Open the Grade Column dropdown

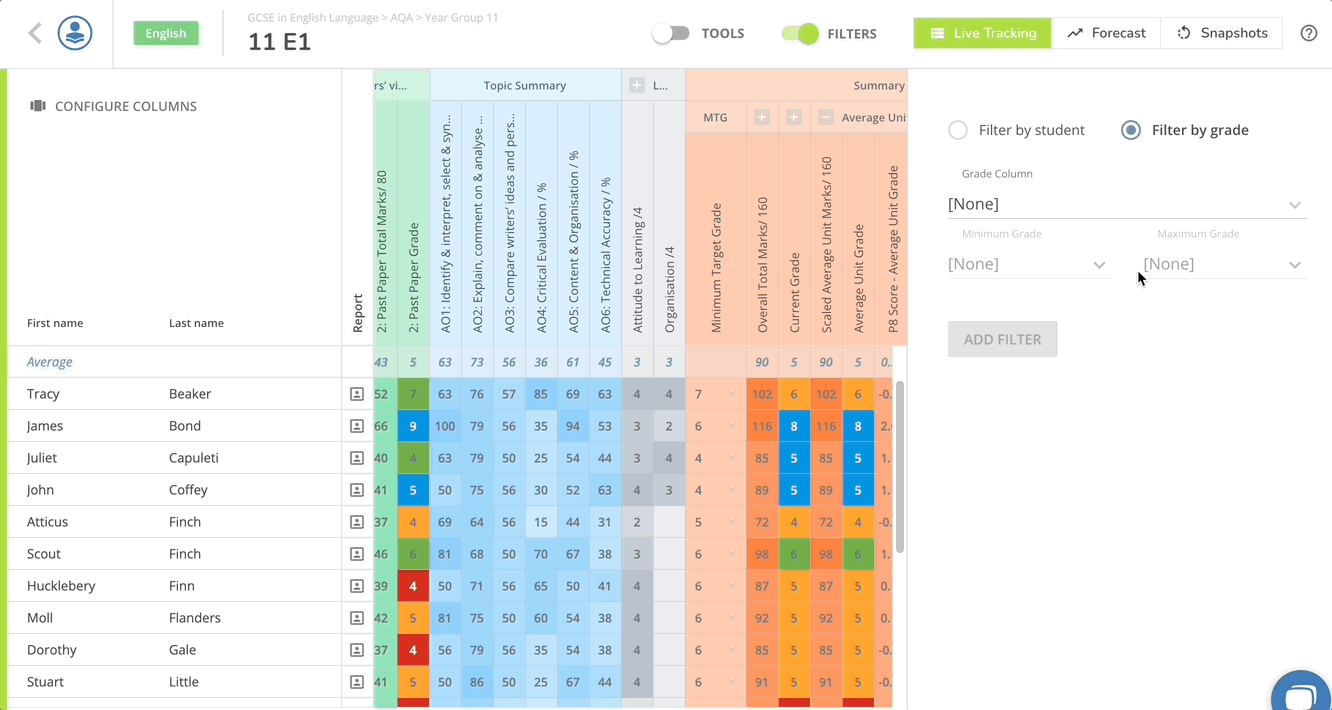coord(1127,204)
